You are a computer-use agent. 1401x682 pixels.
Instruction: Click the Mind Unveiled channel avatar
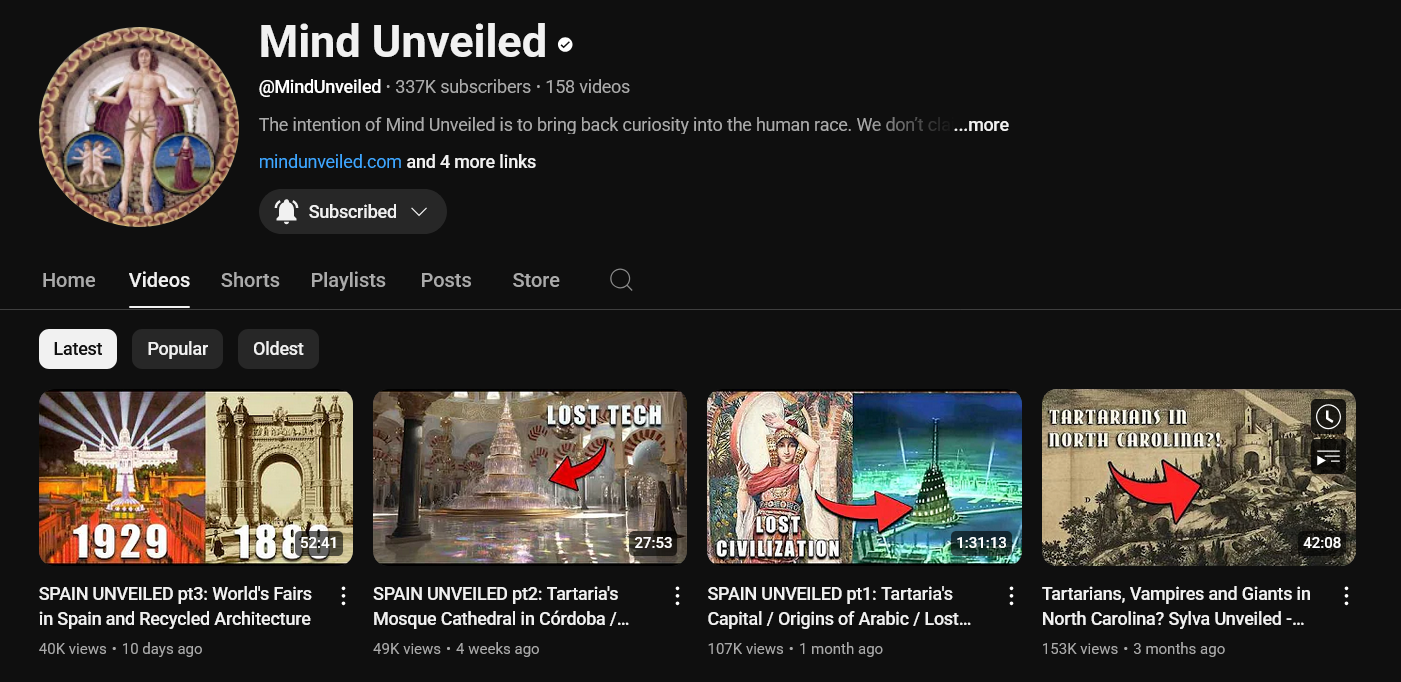139,127
